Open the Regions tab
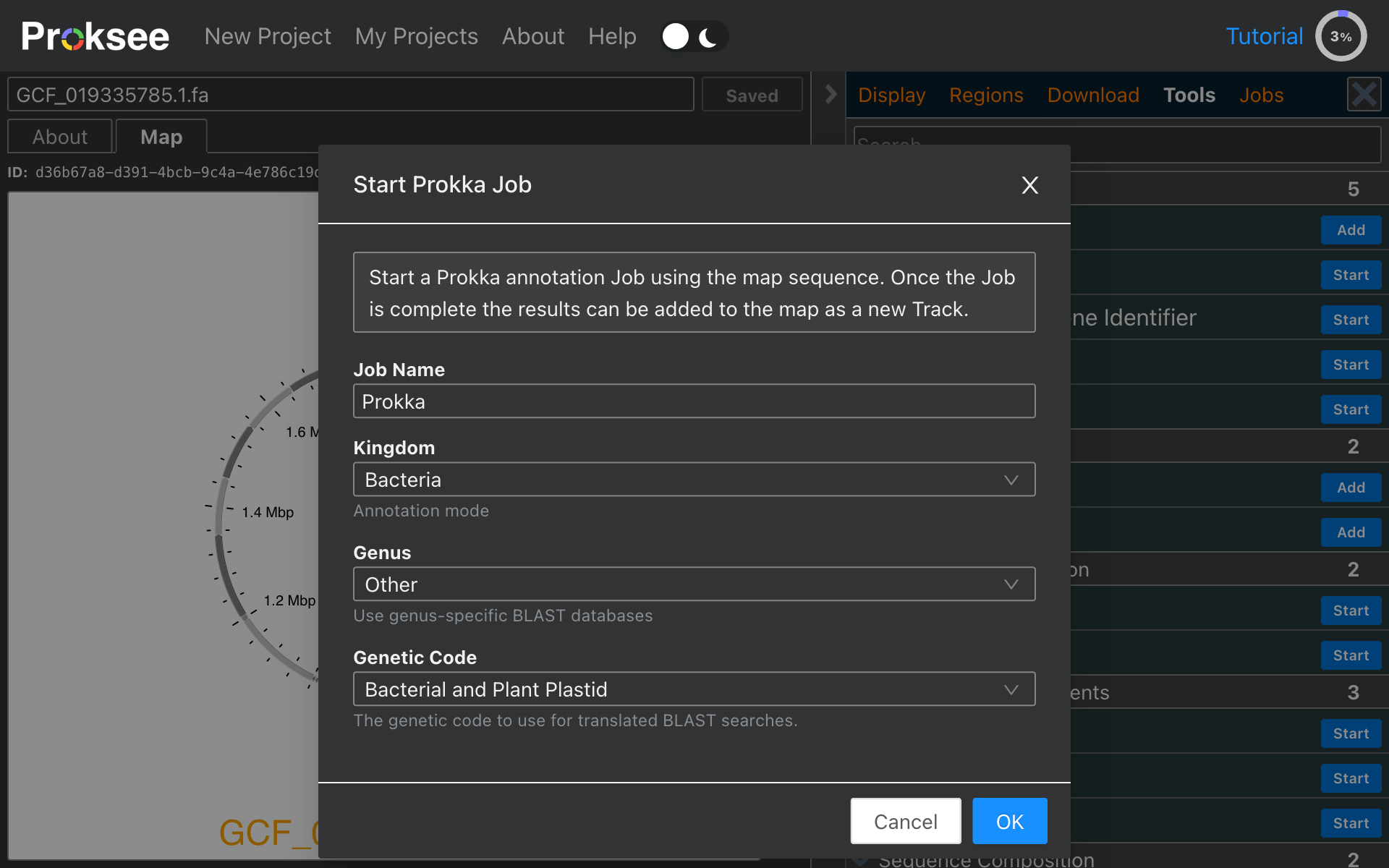 point(986,95)
